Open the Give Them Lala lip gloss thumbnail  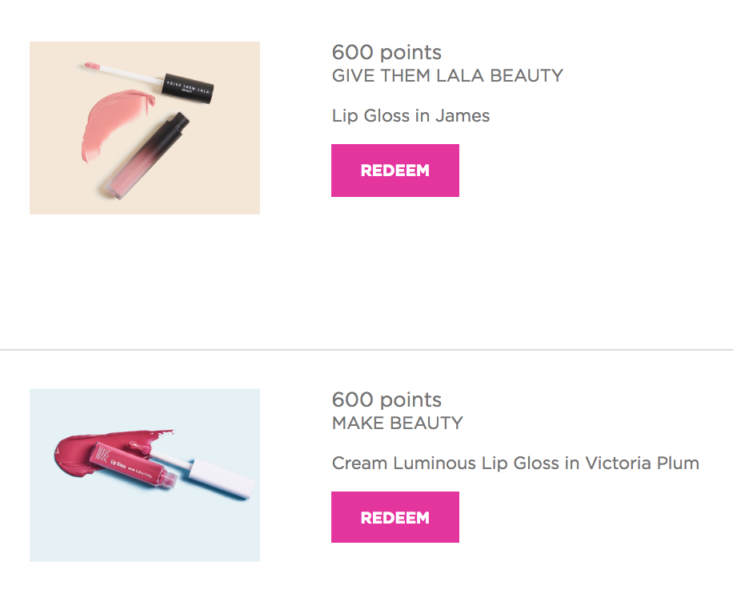[145, 128]
